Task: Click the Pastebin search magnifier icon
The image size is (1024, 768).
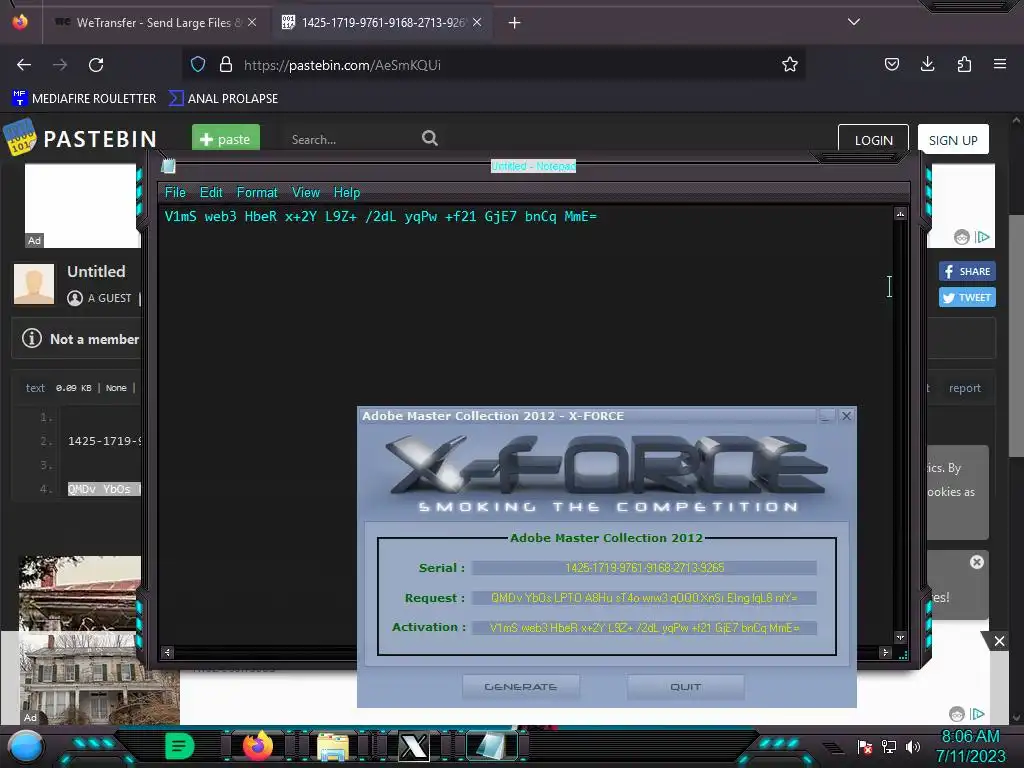Action: tap(430, 138)
